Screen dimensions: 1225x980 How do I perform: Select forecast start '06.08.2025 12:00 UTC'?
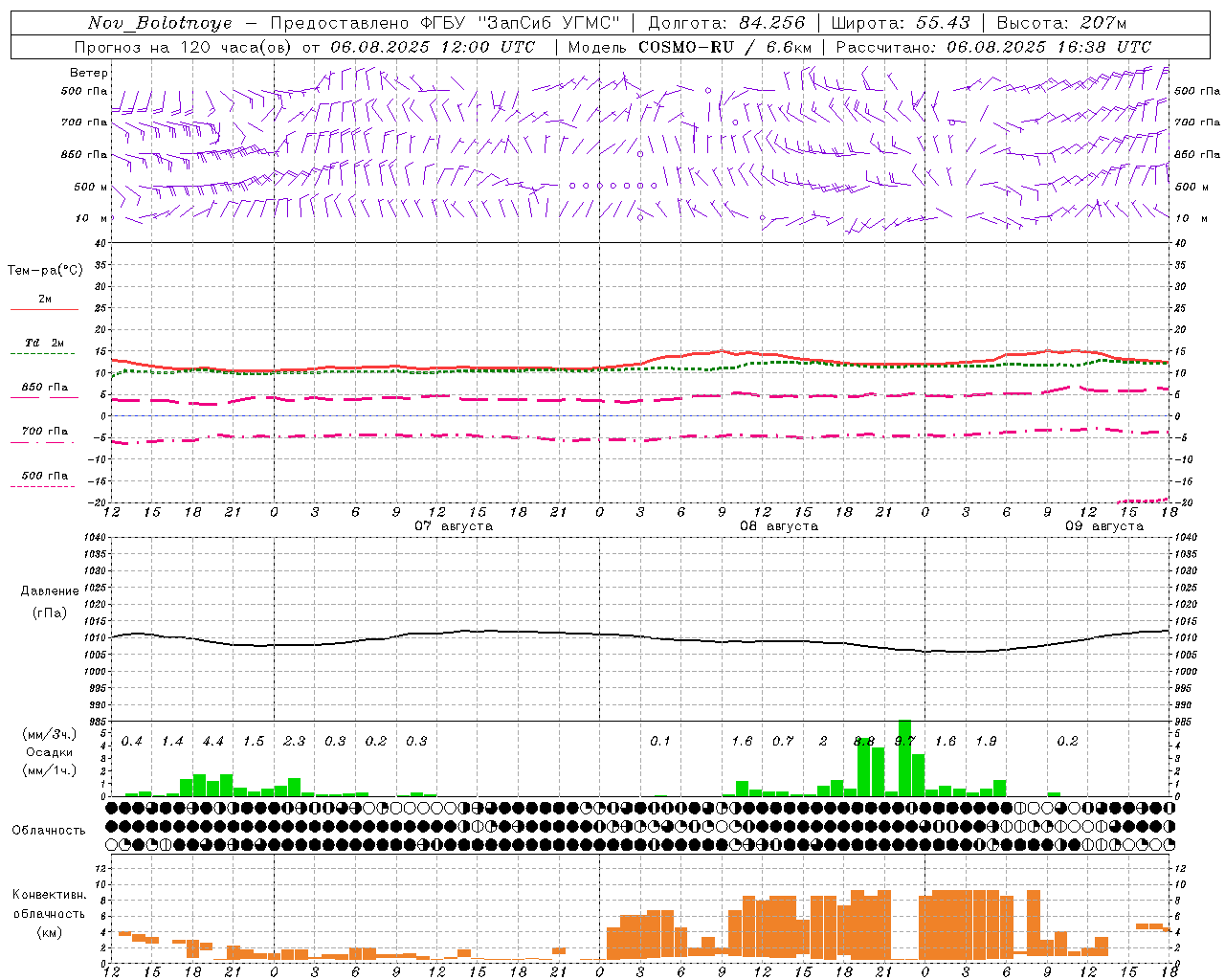click(x=433, y=47)
